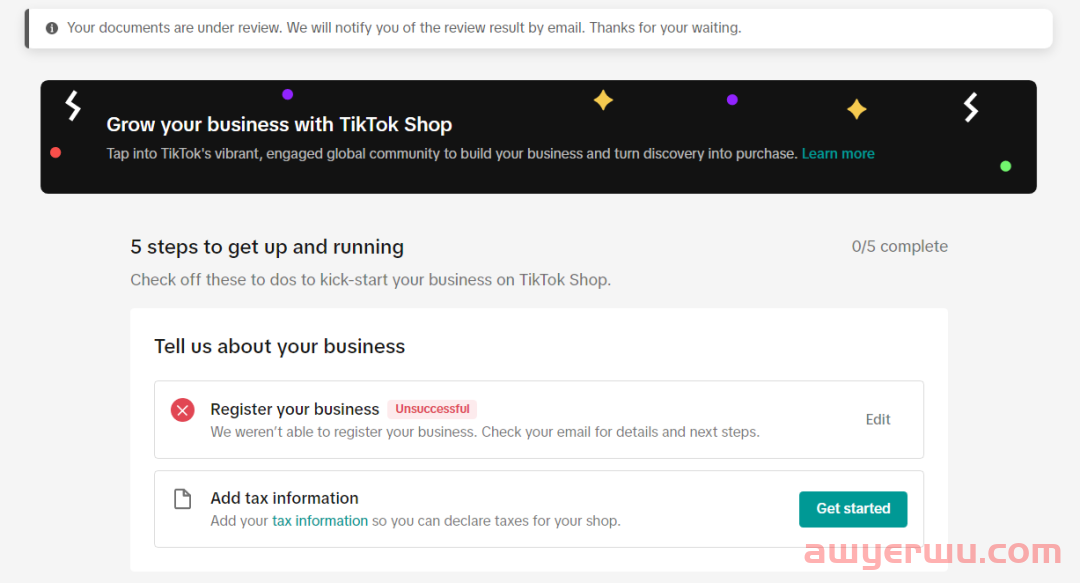Follow the tax information hyperlink
Viewport: 1080px width, 583px height.
click(320, 521)
